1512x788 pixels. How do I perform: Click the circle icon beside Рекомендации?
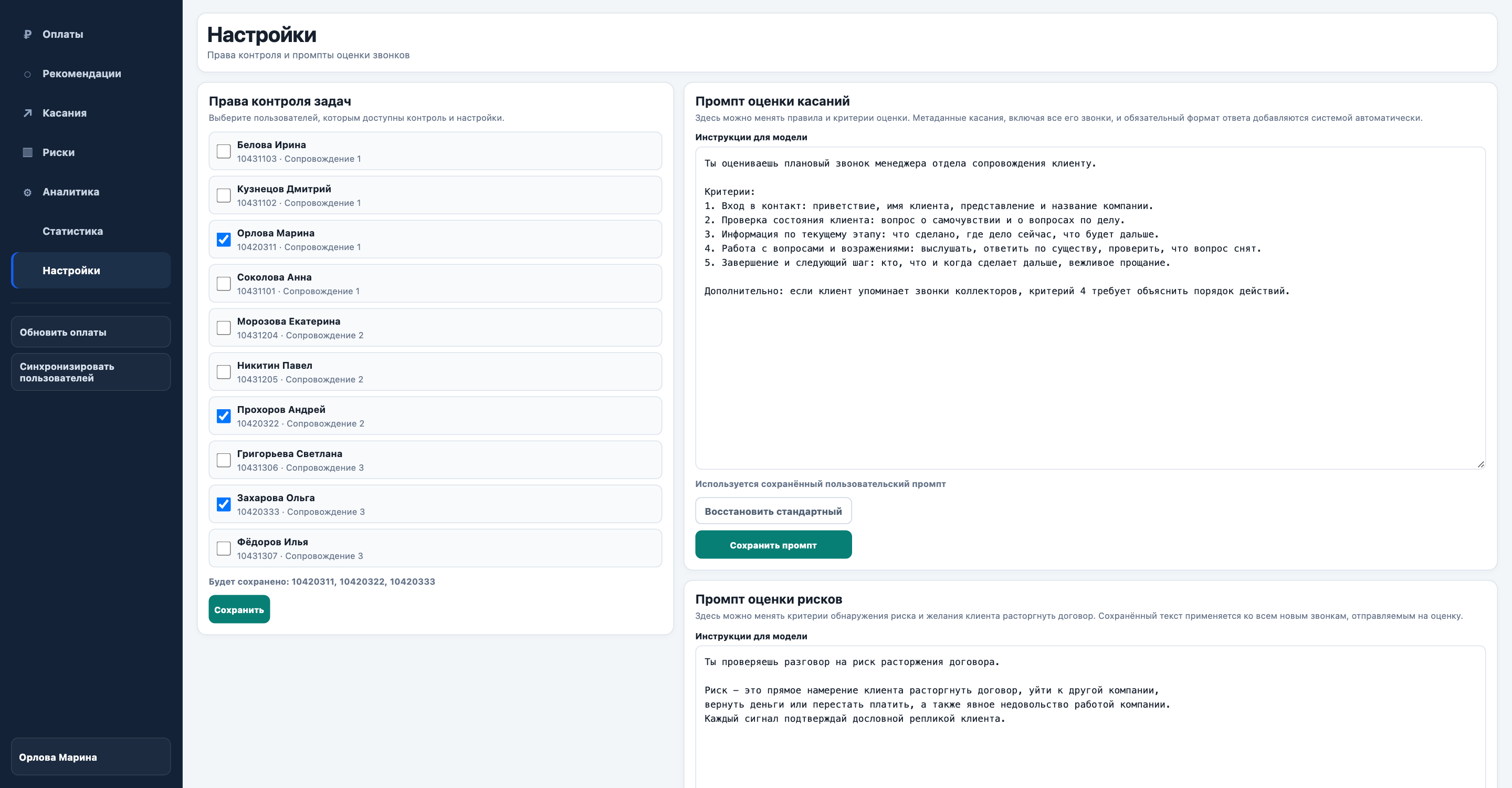point(27,74)
